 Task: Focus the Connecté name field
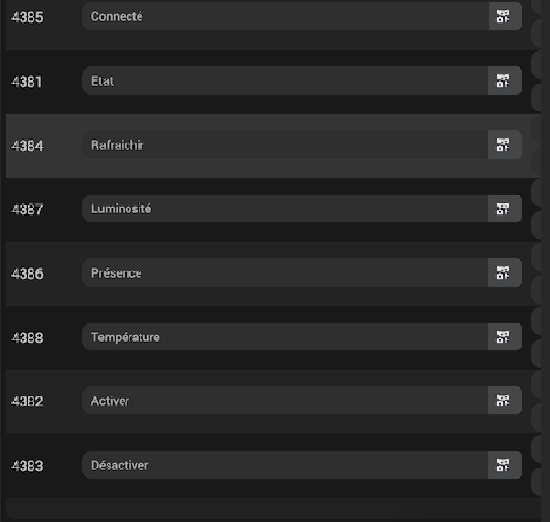click(285, 16)
